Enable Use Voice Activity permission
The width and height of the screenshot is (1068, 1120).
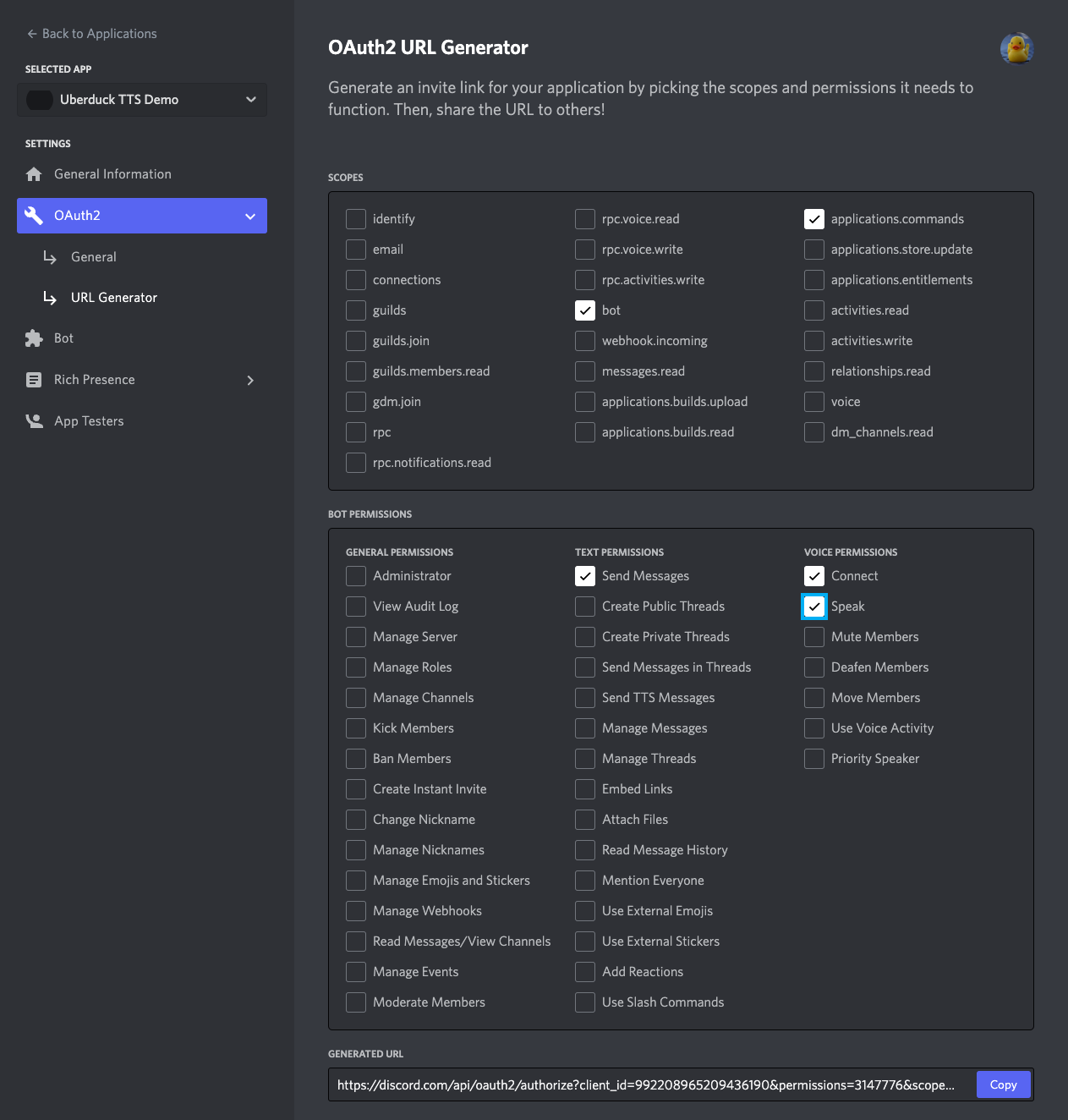click(814, 728)
